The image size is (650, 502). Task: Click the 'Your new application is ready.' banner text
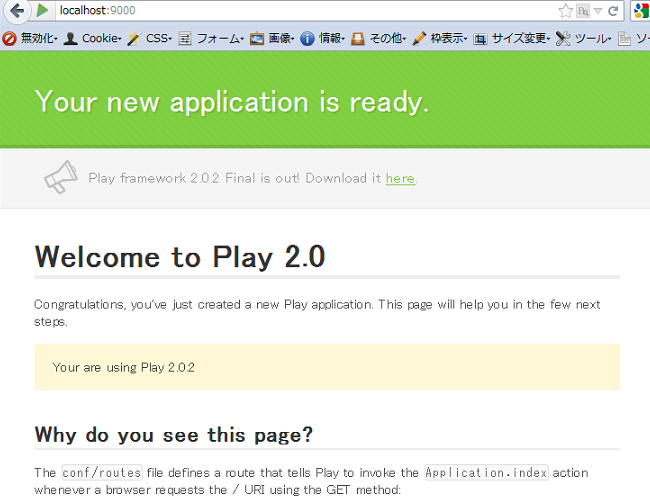pyautogui.click(x=232, y=102)
